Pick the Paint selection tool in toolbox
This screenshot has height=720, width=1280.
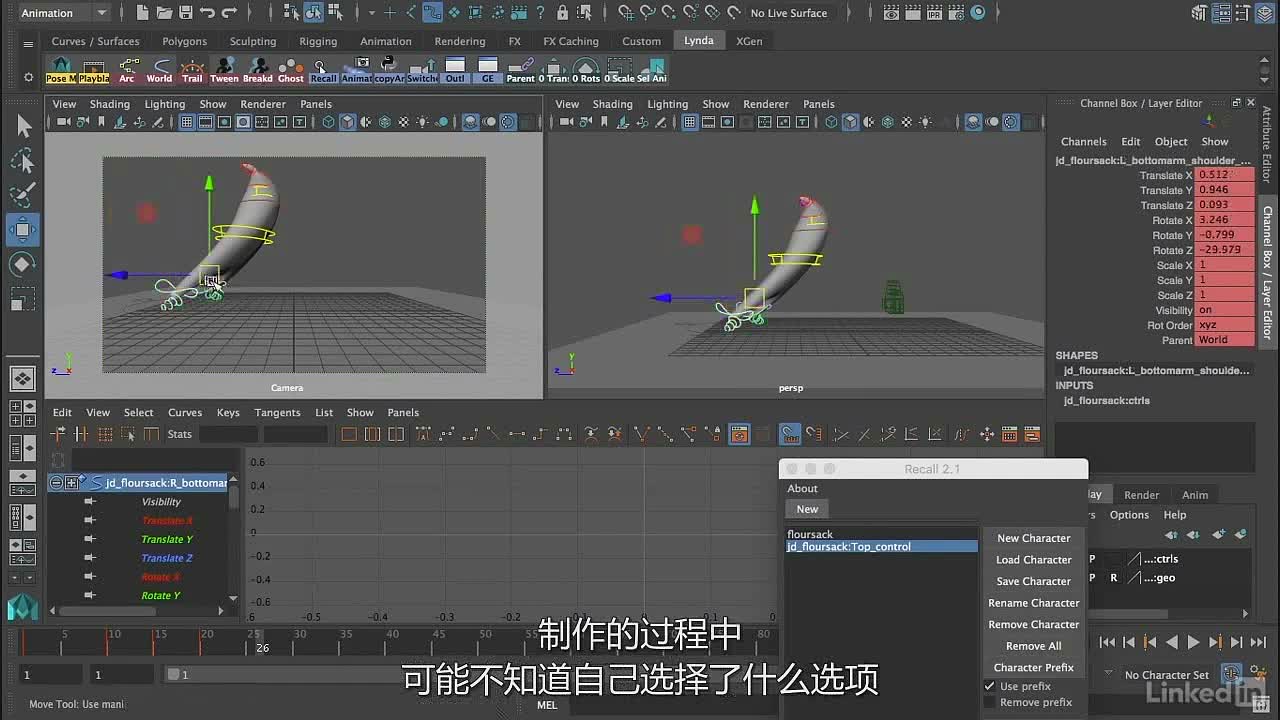[x=23, y=195]
